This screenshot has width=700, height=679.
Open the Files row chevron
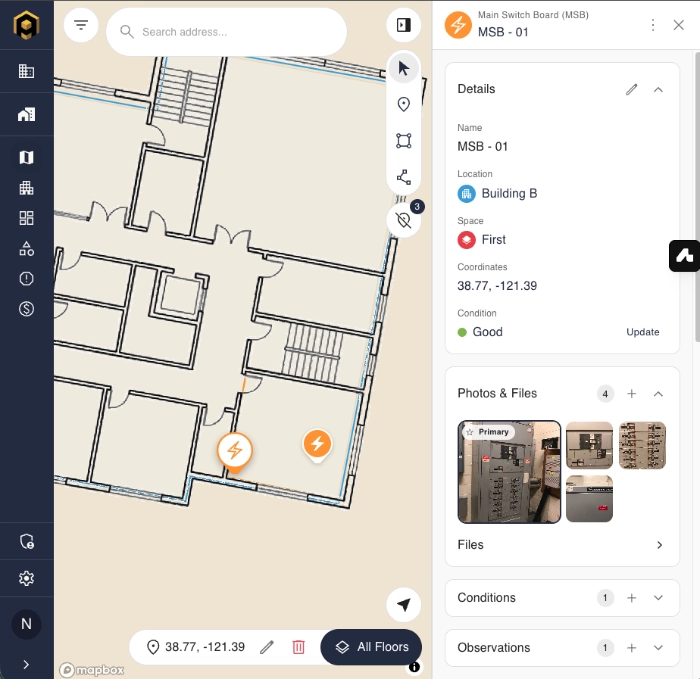659,545
